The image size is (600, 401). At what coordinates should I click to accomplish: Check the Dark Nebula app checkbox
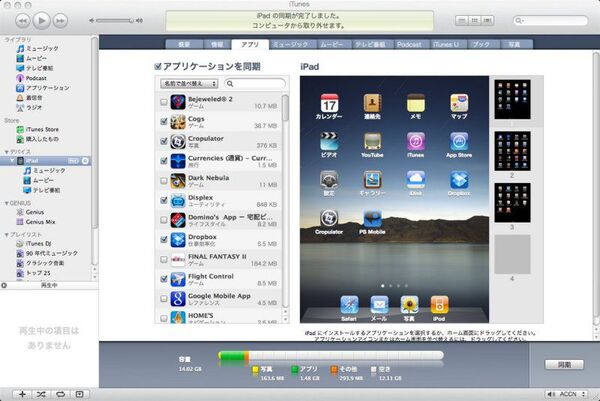(x=164, y=181)
